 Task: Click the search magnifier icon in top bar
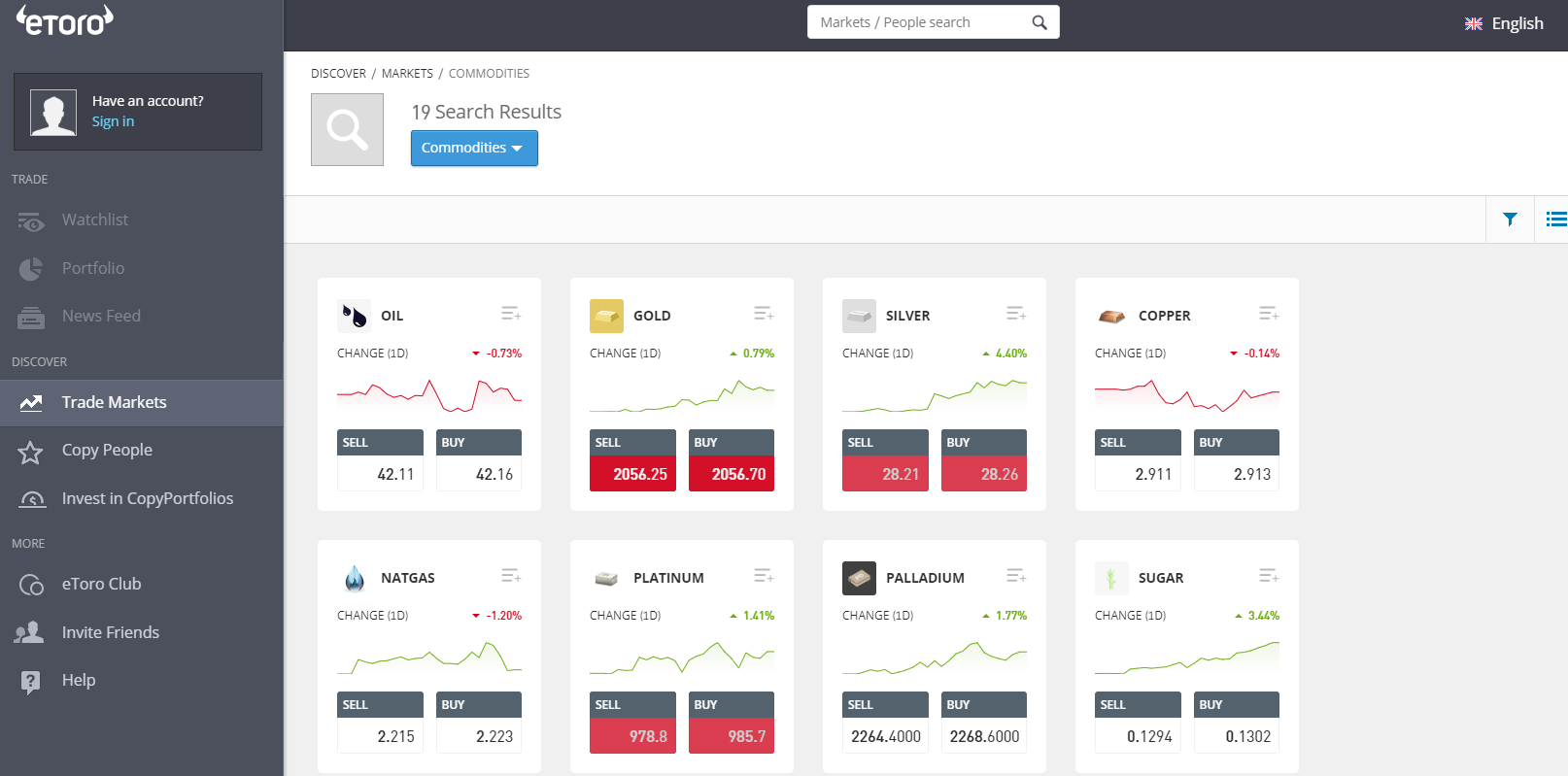pos(1040,22)
